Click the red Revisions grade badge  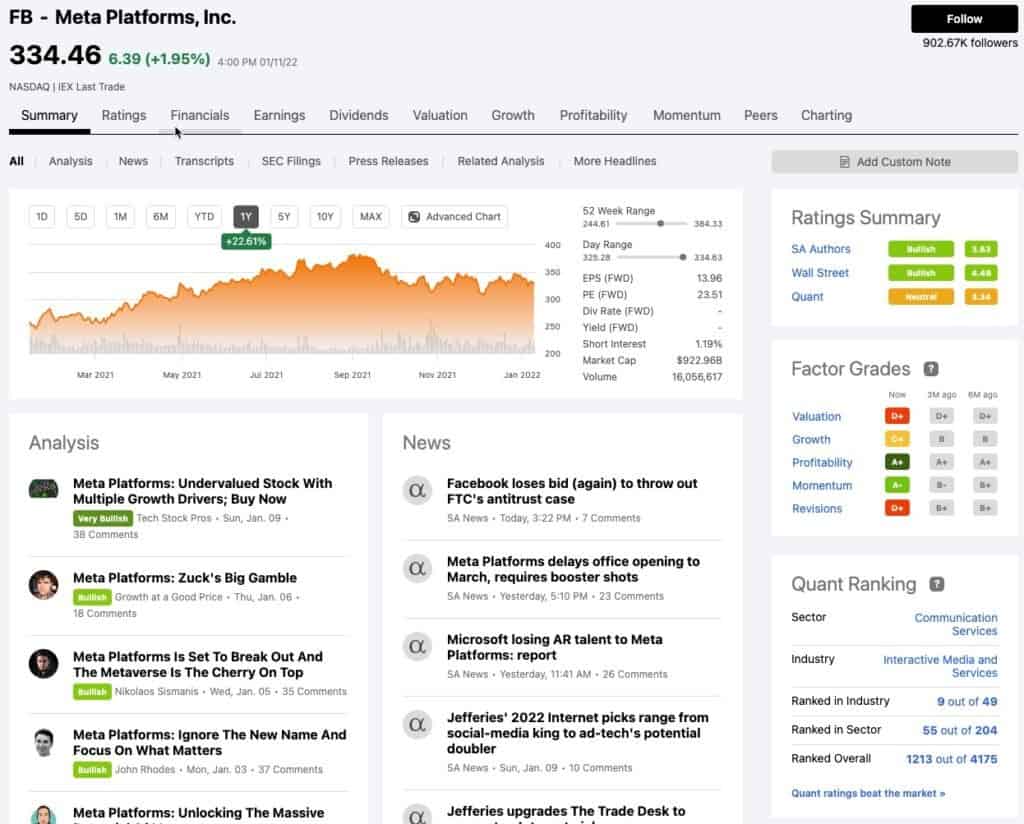897,507
